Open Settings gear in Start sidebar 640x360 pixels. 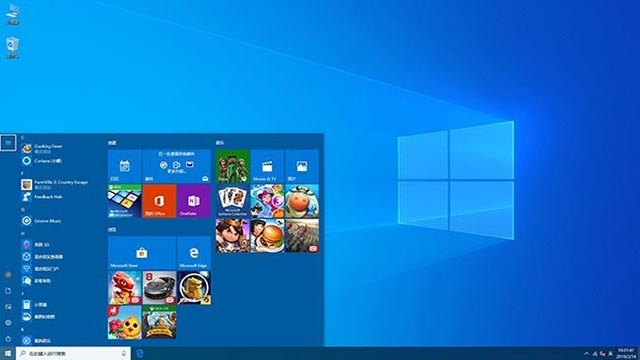[8, 322]
